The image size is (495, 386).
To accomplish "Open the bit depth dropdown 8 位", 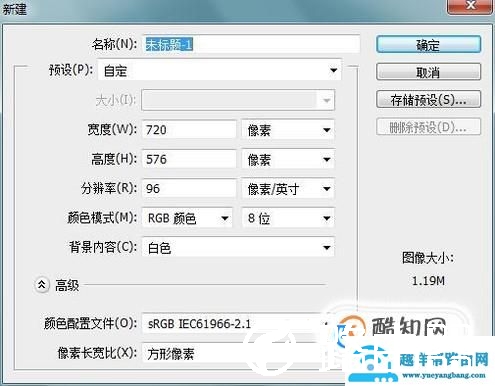I will [x=288, y=218].
